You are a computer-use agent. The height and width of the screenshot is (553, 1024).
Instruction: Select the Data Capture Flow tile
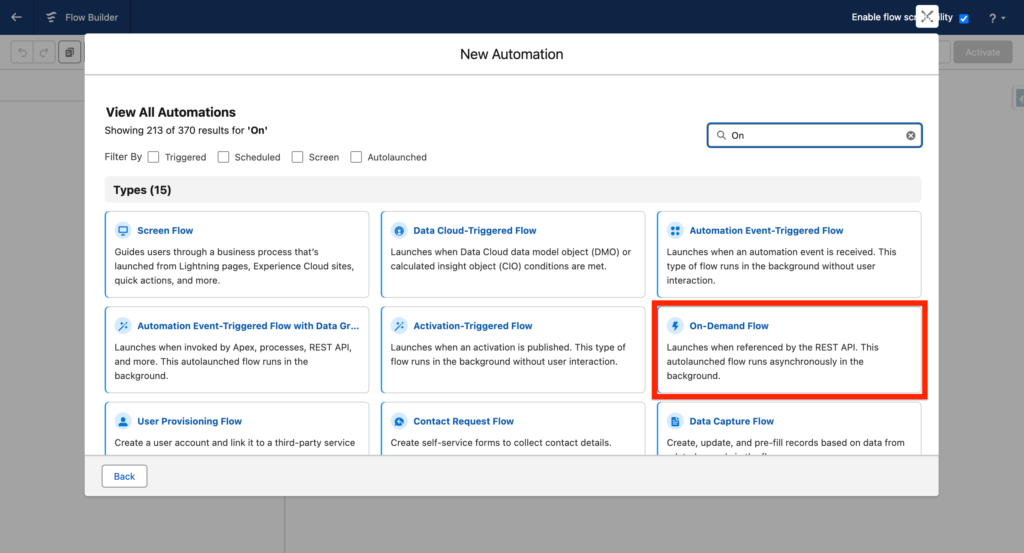point(790,430)
